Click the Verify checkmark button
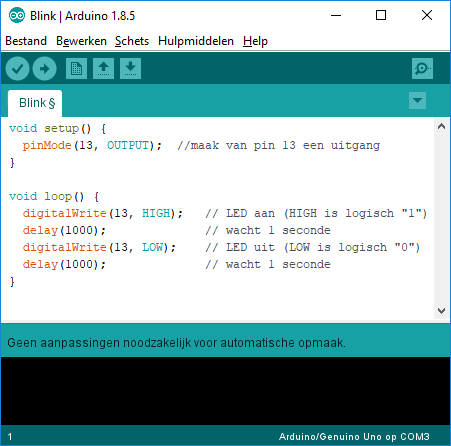 [x=17, y=69]
